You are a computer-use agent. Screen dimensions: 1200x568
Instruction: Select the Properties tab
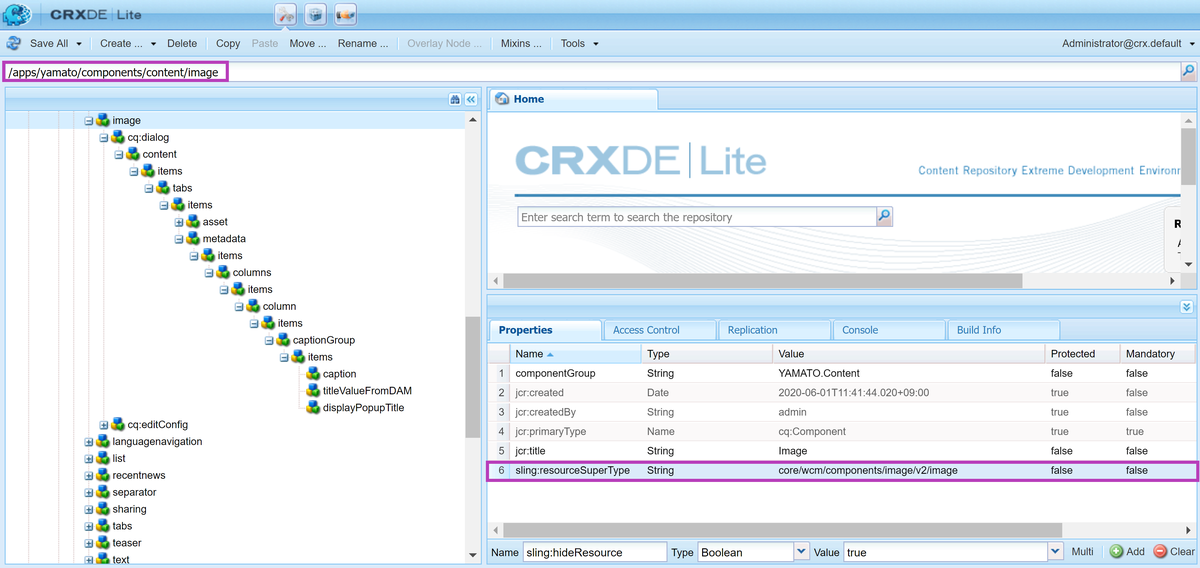pyautogui.click(x=545, y=330)
